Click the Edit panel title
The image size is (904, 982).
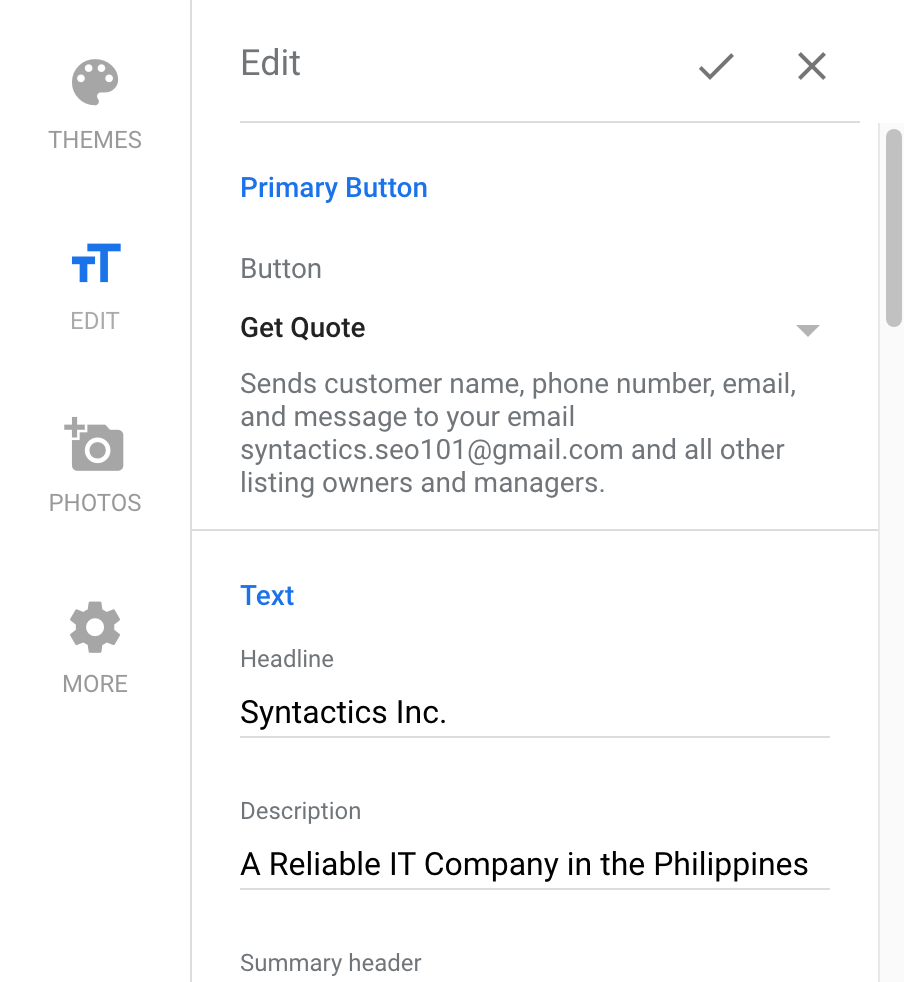(x=270, y=63)
